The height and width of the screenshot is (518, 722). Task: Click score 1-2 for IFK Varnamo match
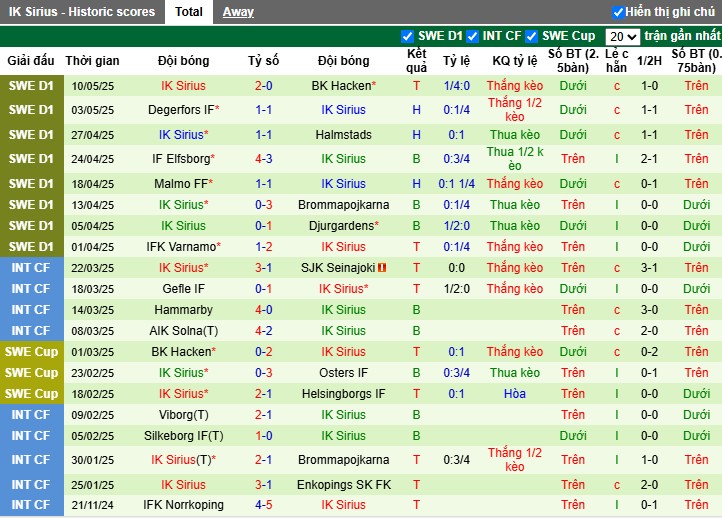(263, 247)
